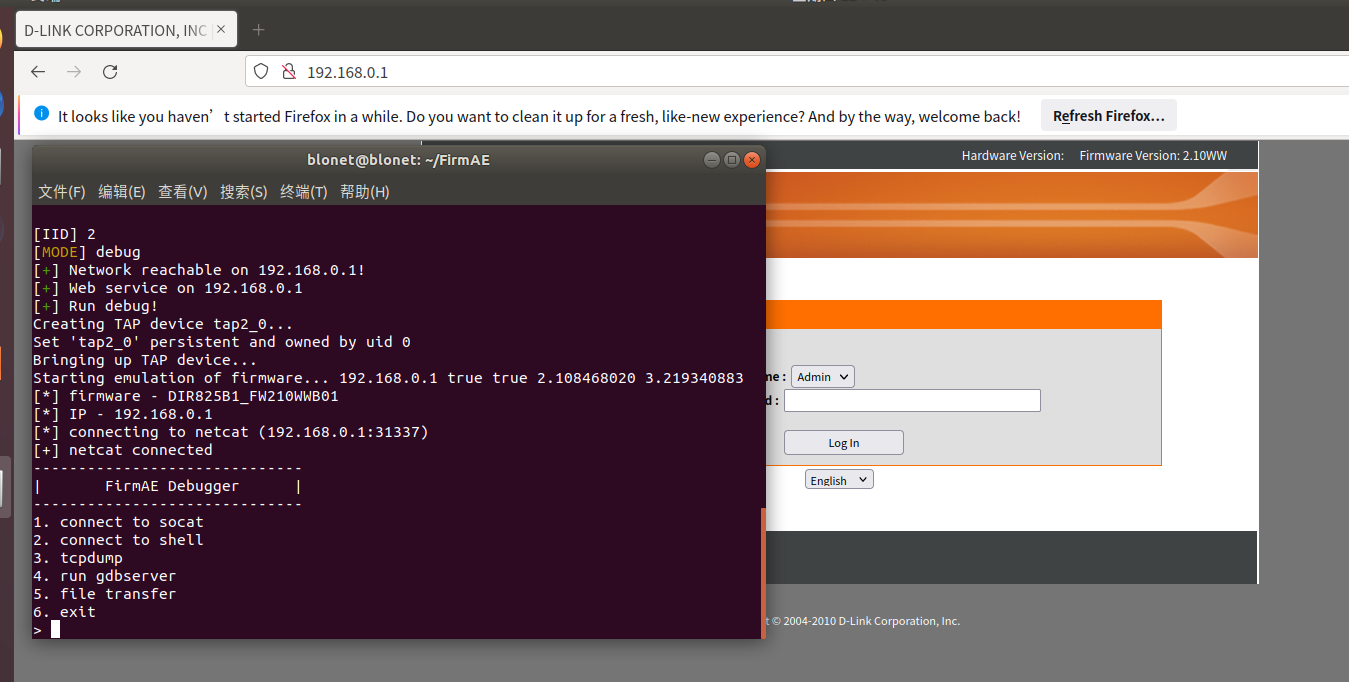Click the Refresh Firefox… button
This screenshot has width=1349, height=682.
pyautogui.click(x=1109, y=116)
